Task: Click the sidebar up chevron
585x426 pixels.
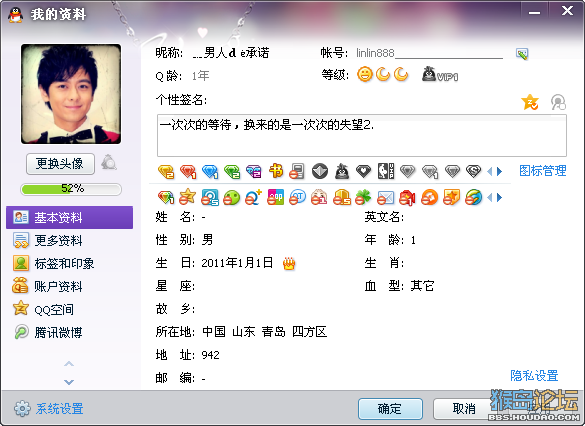Action: pyautogui.click(x=69, y=364)
